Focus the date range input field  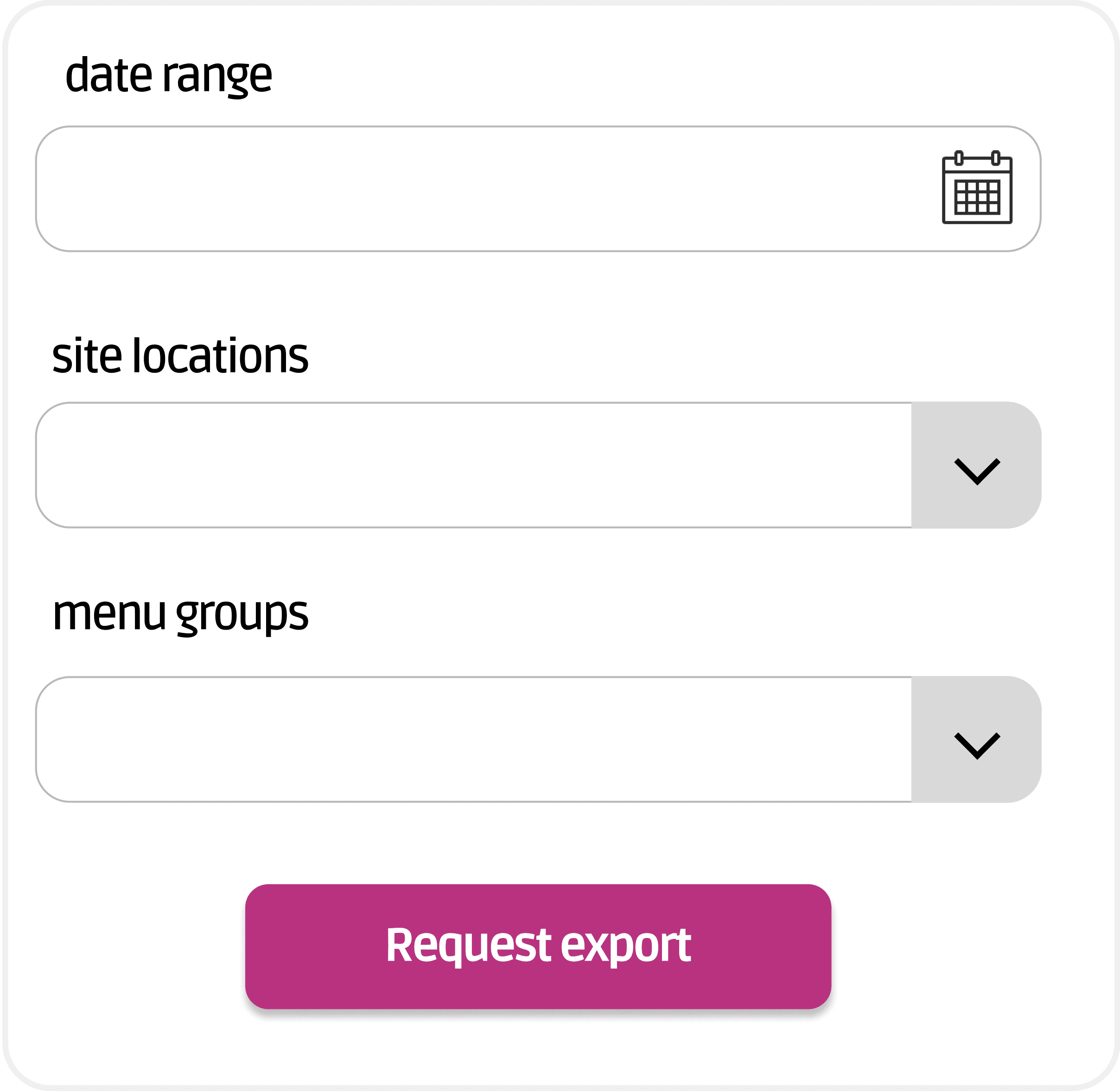[538, 189]
